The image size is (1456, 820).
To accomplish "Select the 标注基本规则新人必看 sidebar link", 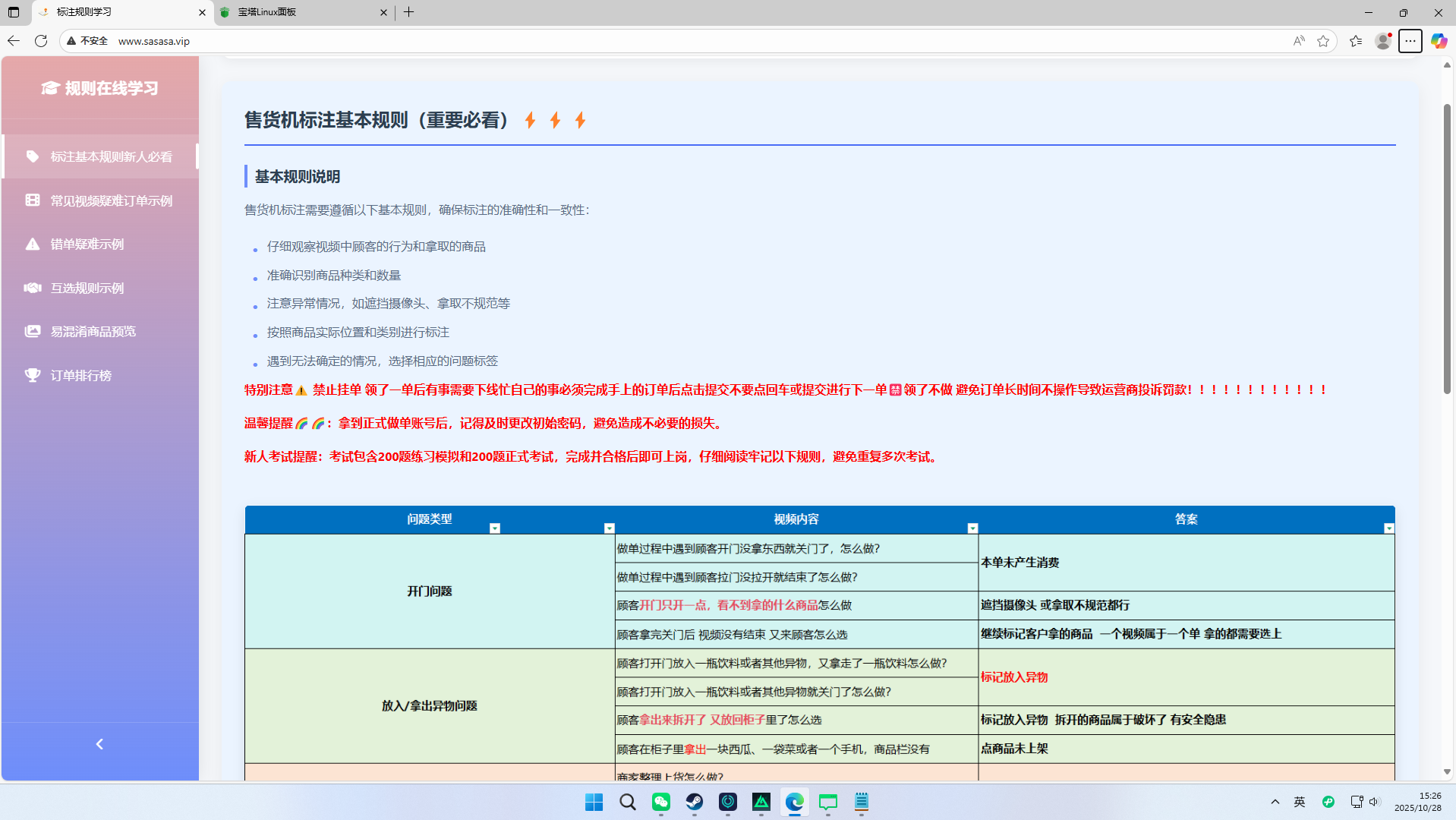I will pos(111,156).
